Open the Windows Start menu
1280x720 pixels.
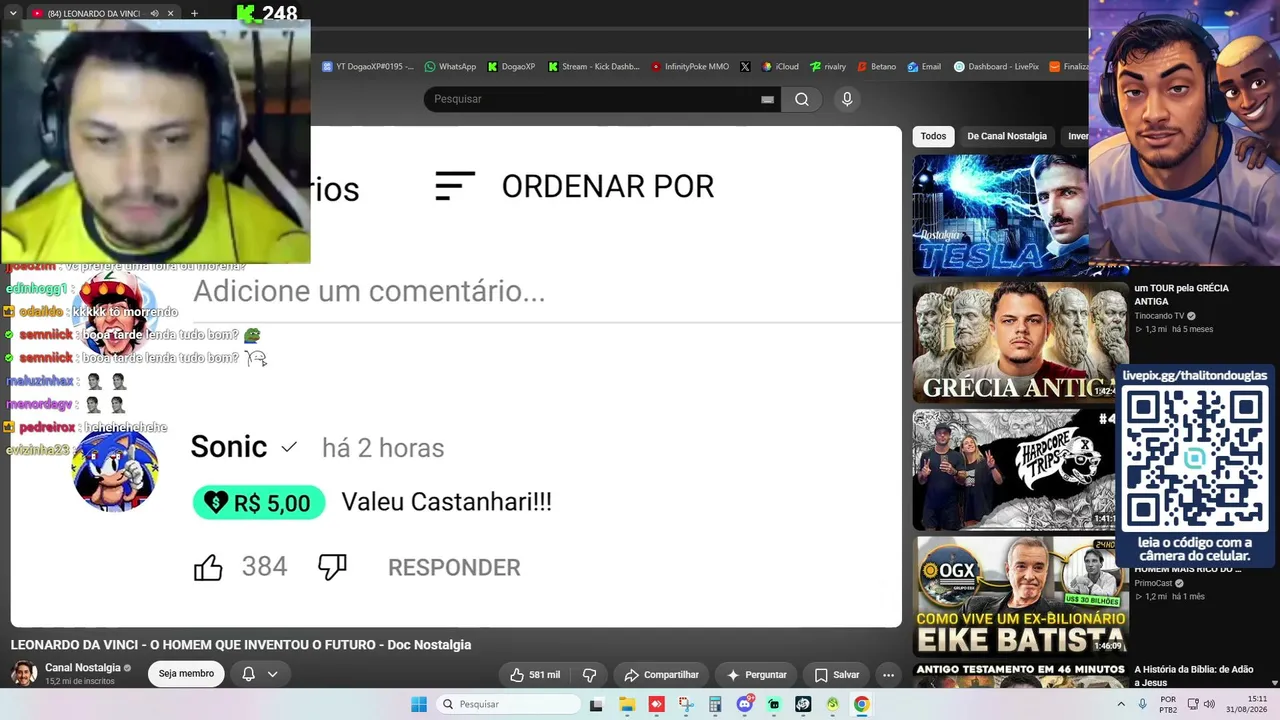point(419,704)
